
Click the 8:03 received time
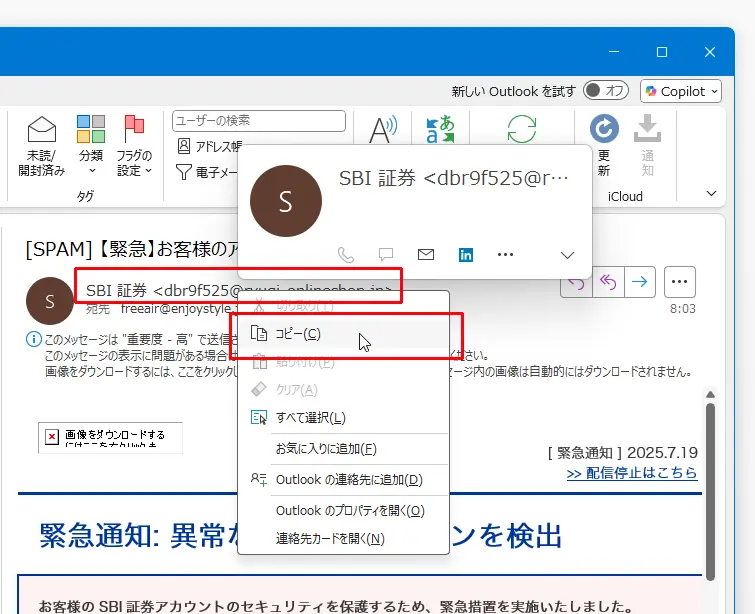click(x=683, y=309)
